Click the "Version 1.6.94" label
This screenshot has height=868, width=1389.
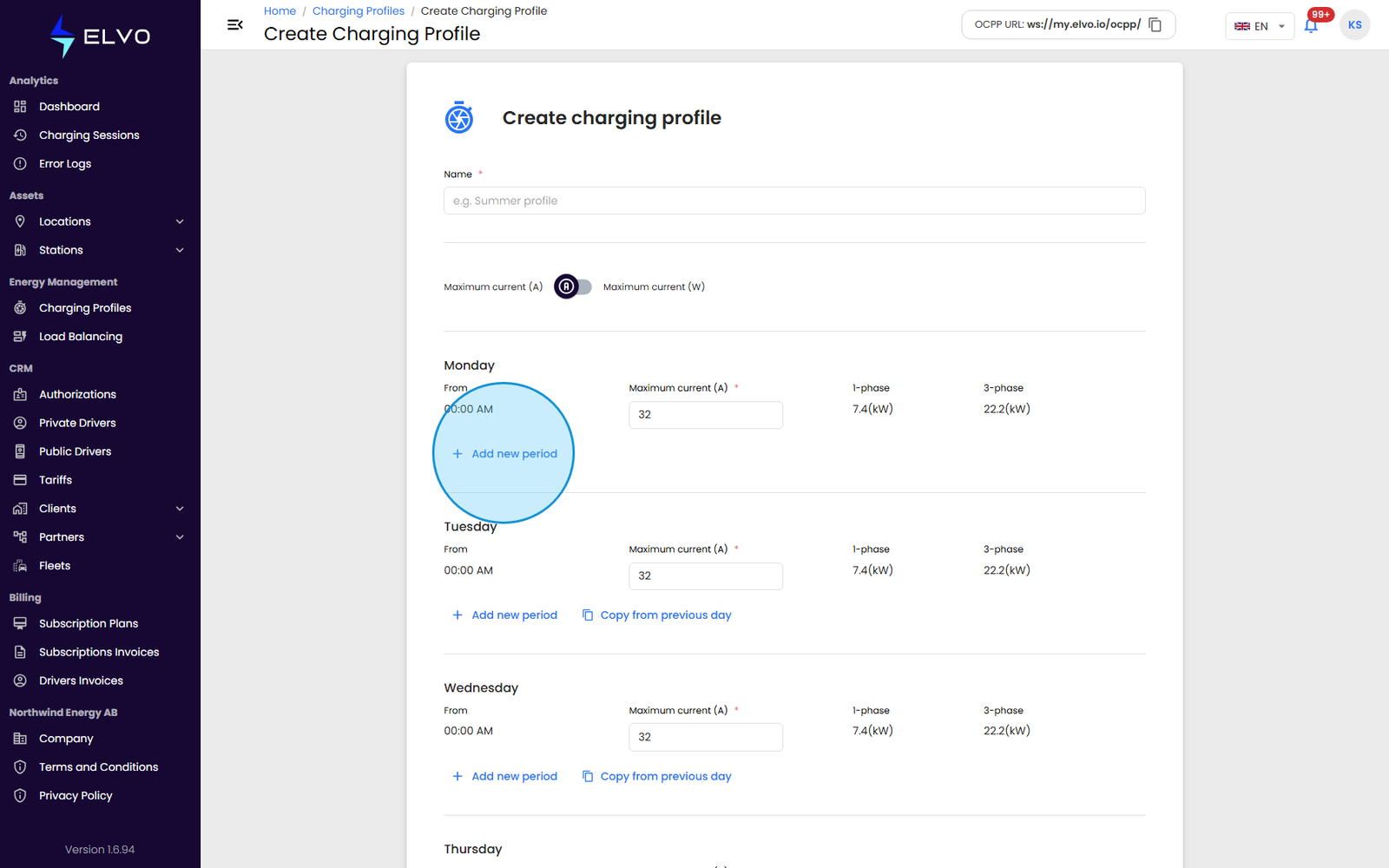100,850
